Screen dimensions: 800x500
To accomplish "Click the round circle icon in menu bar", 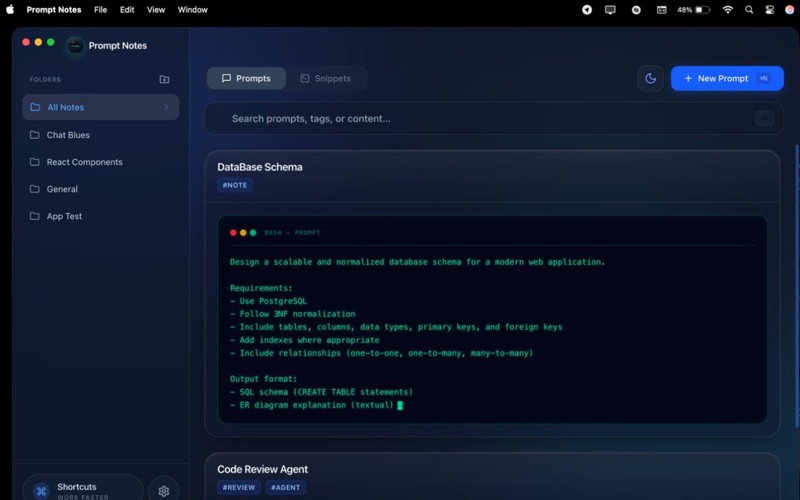I will point(636,10).
